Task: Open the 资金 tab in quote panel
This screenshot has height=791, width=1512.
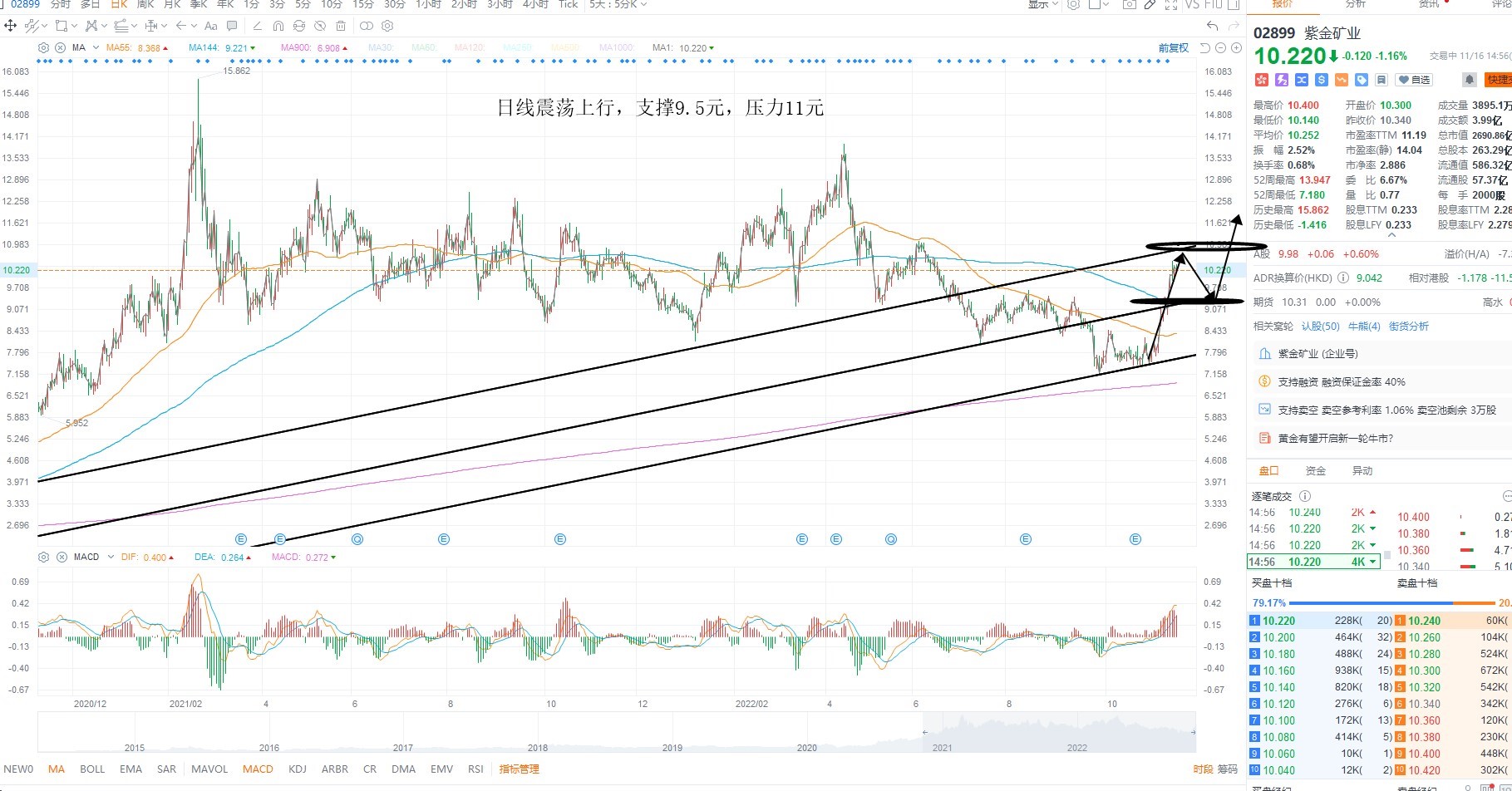Action: tap(1316, 470)
